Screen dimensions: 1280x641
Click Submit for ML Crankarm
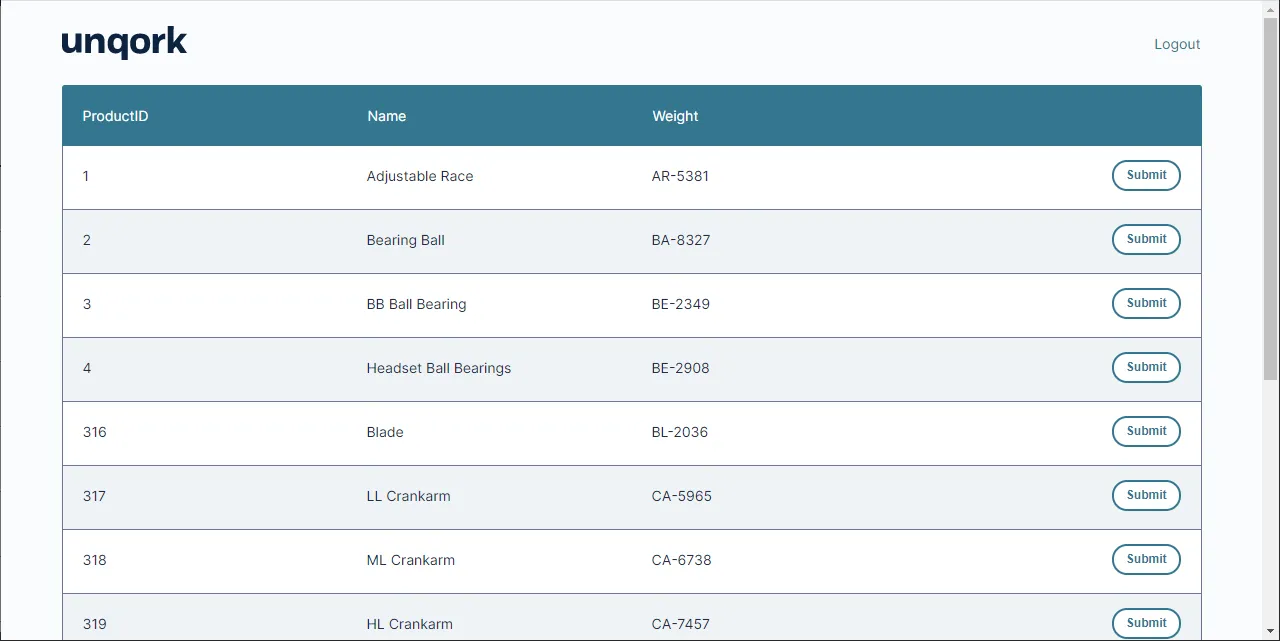coord(1145,559)
